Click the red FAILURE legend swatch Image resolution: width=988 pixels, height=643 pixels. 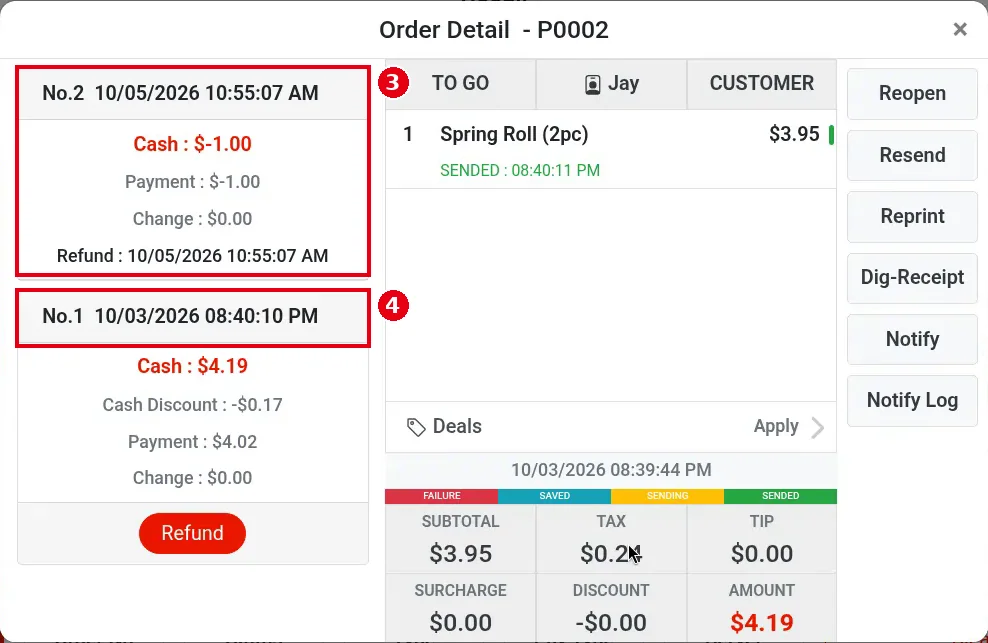coord(442,496)
